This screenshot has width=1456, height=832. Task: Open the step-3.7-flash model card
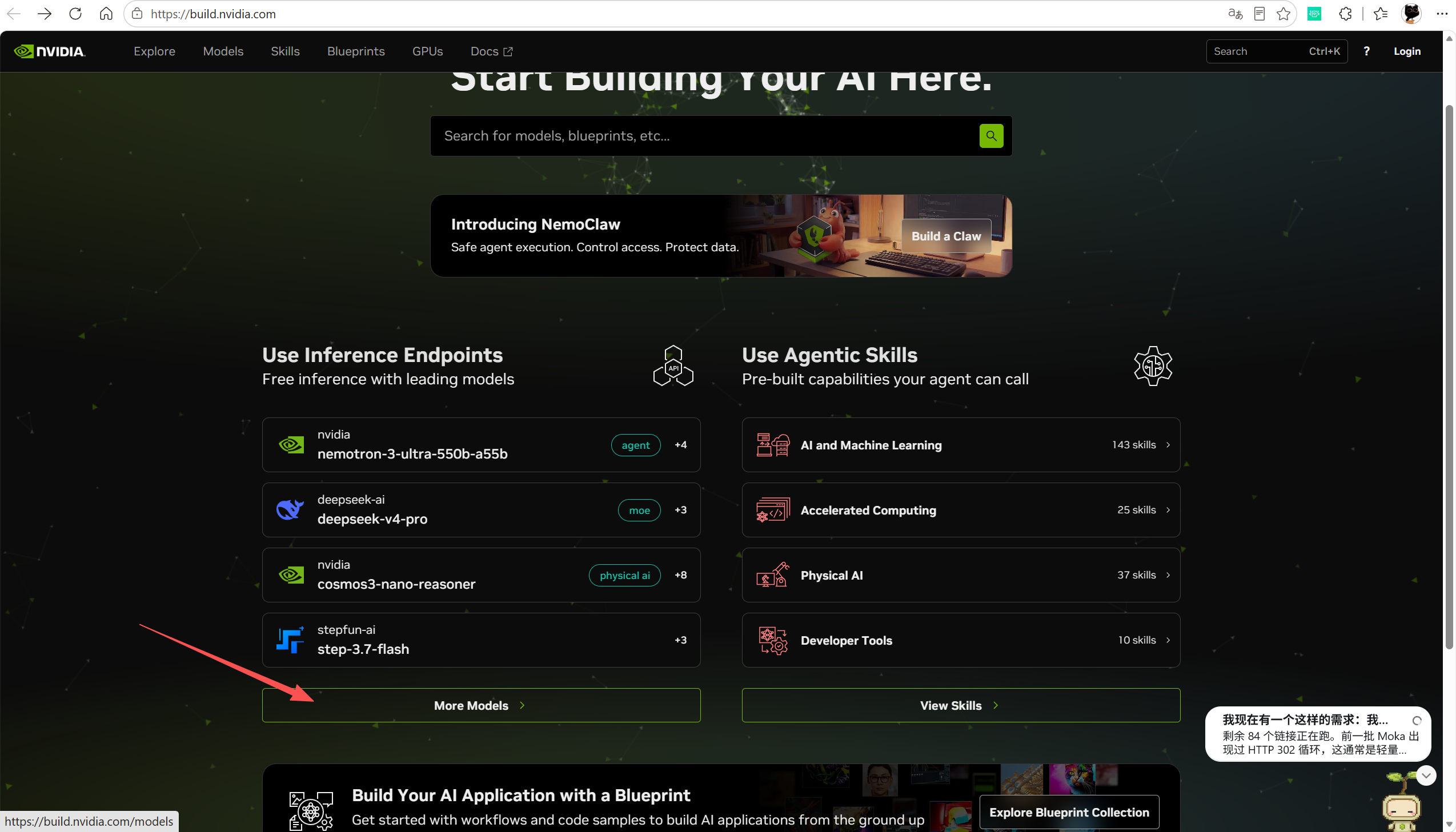[481, 640]
